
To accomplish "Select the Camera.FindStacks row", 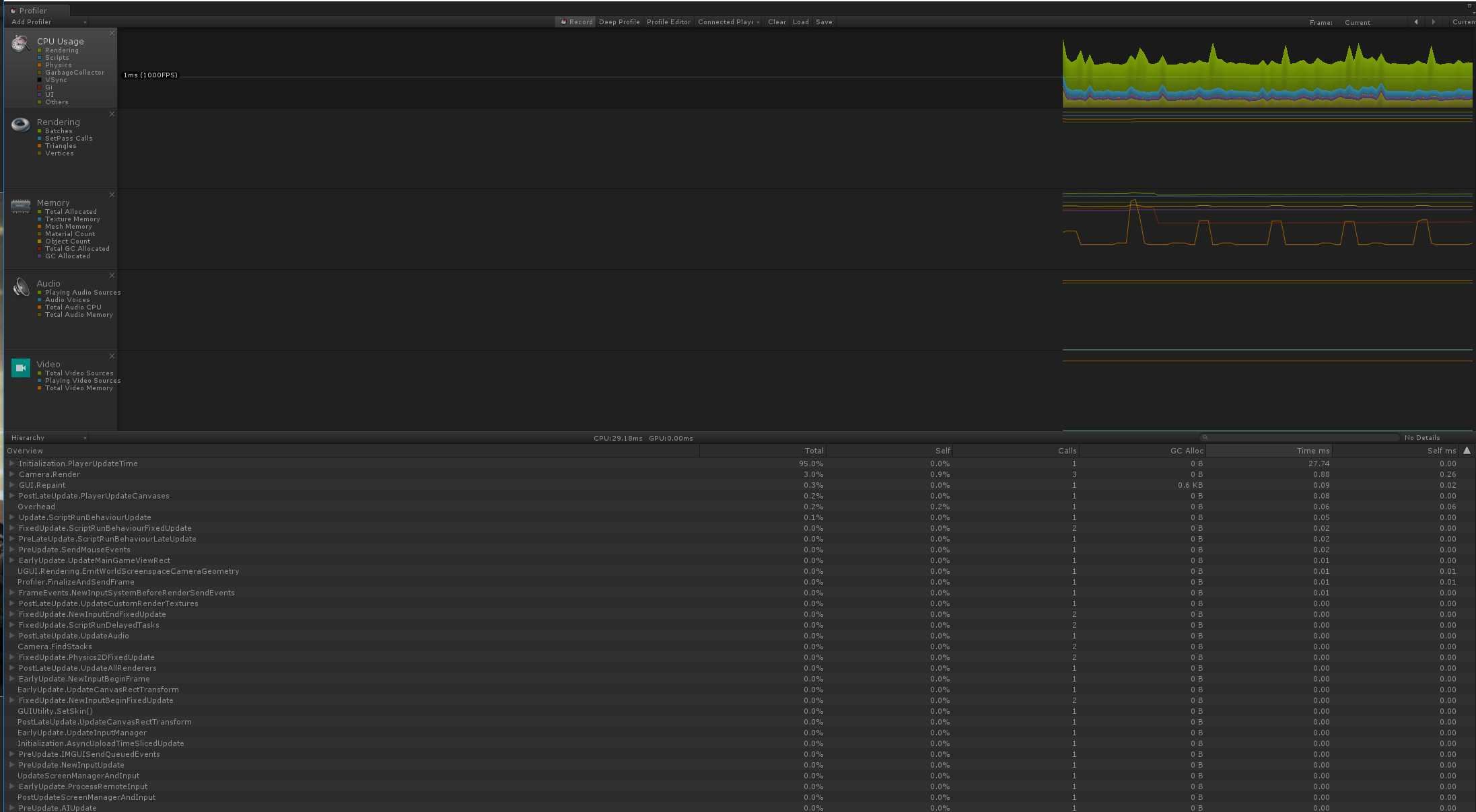I will 738,647.
